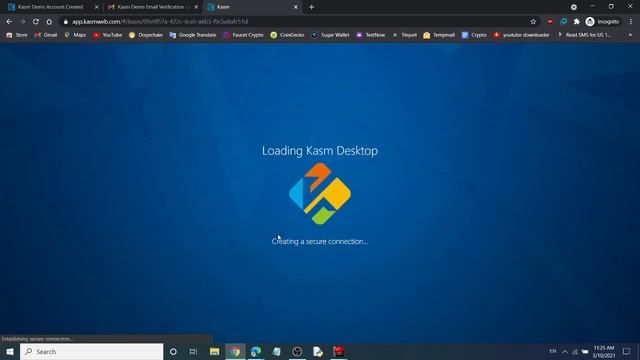
Task: Open the clock showing 11:25 AM
Action: click(x=604, y=351)
